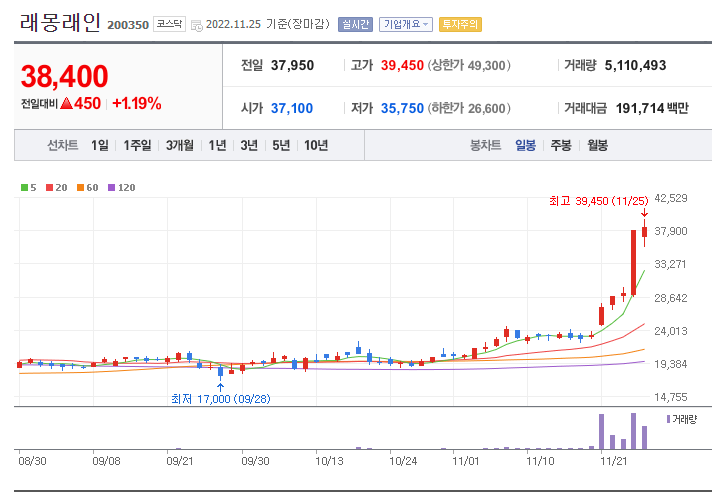712x492 pixels.
Task: Click the 고가 value 39,450
Action: click(x=402, y=65)
